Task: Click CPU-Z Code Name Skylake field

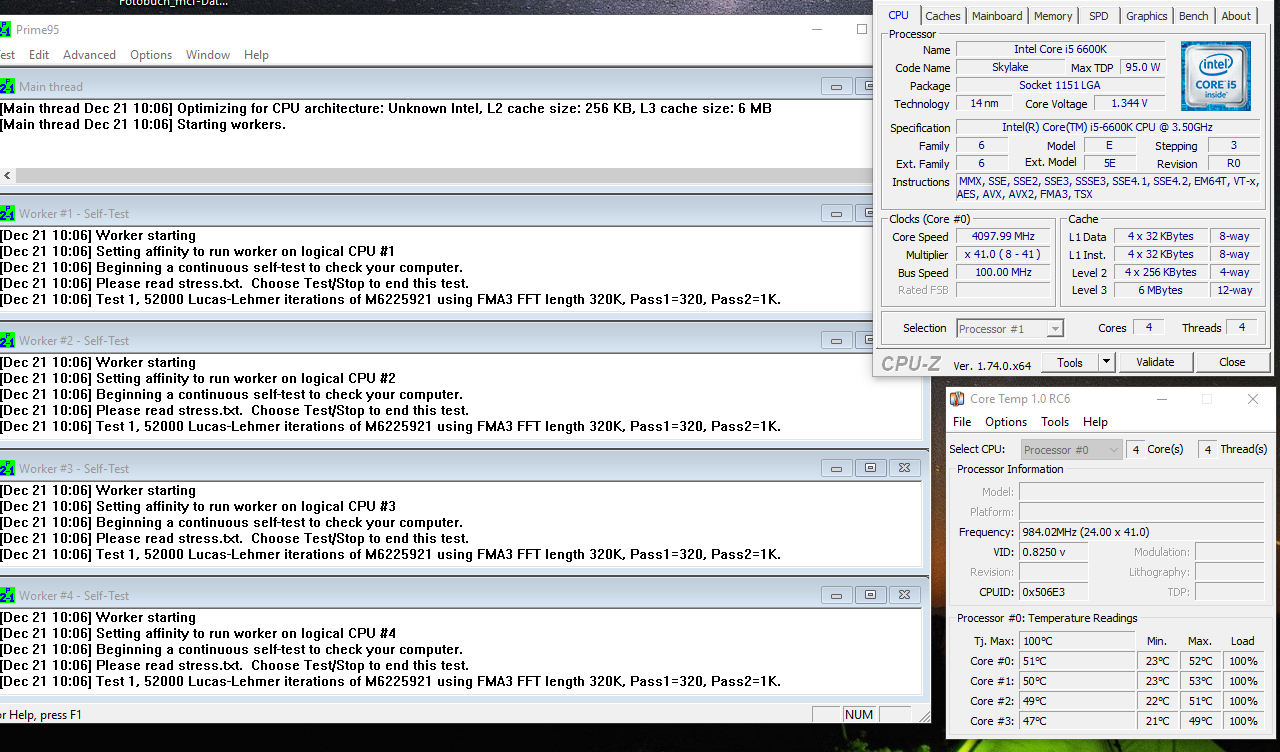Action: click(x=1010, y=67)
